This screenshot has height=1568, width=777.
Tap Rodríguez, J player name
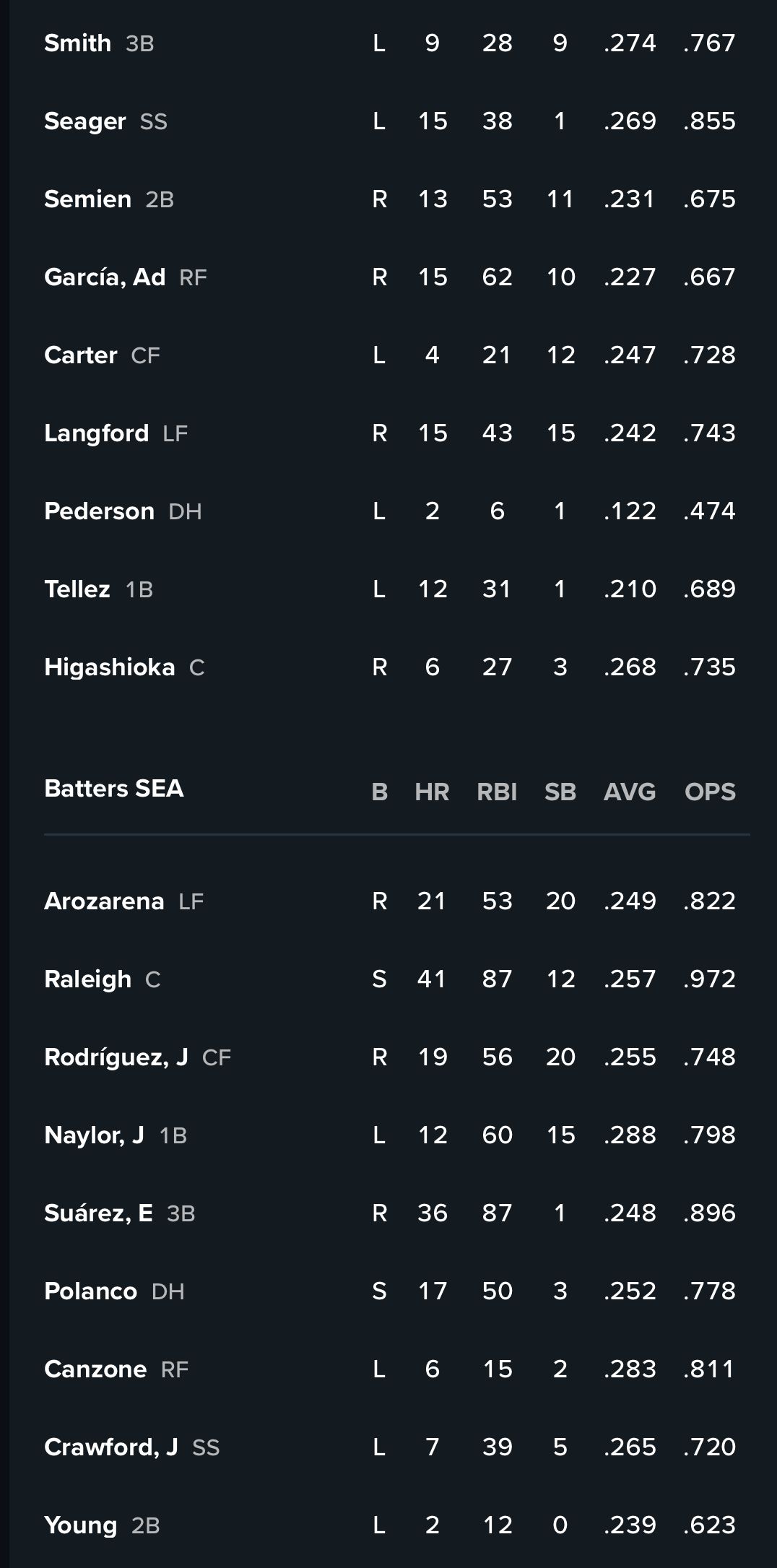point(116,1057)
